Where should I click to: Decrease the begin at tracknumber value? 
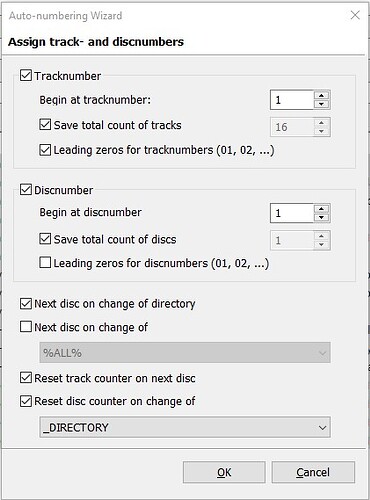[x=321, y=104]
